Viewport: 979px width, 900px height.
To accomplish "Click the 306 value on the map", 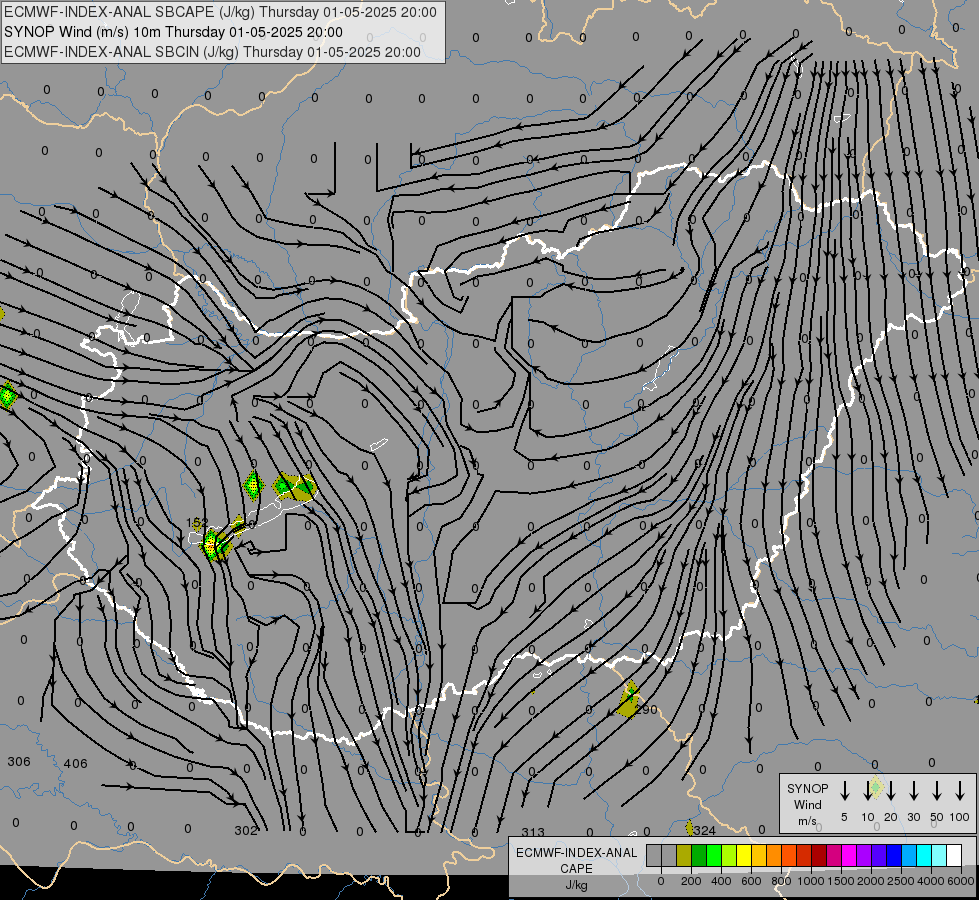I will [19, 761].
